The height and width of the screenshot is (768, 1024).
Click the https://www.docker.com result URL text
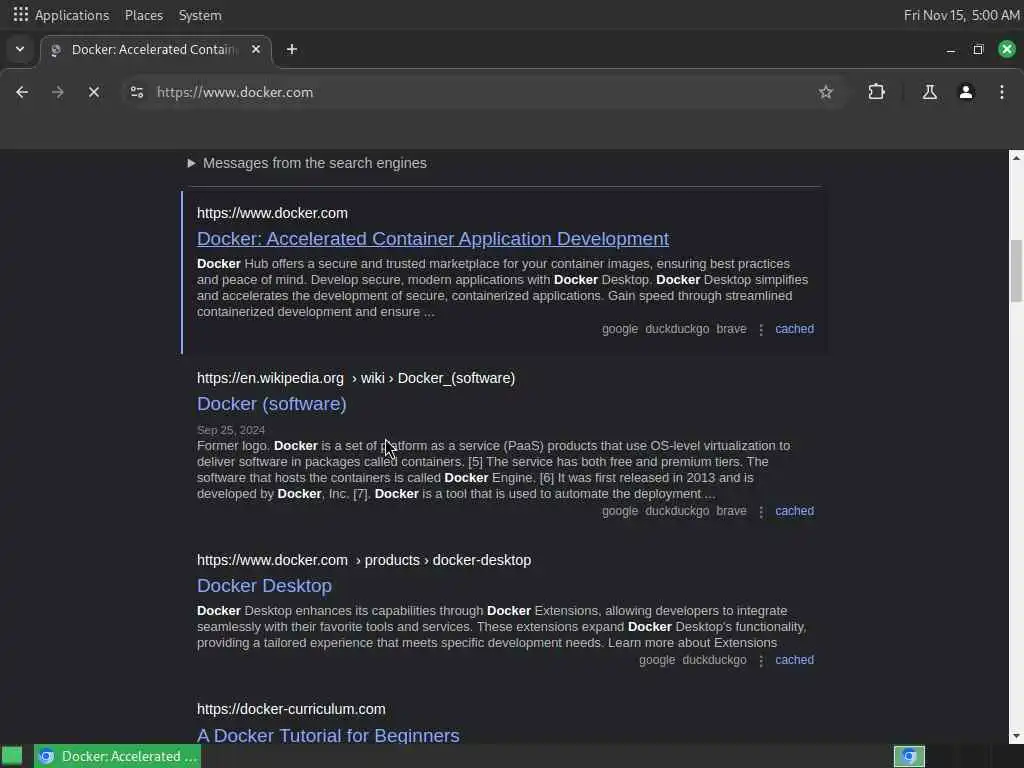[272, 214]
